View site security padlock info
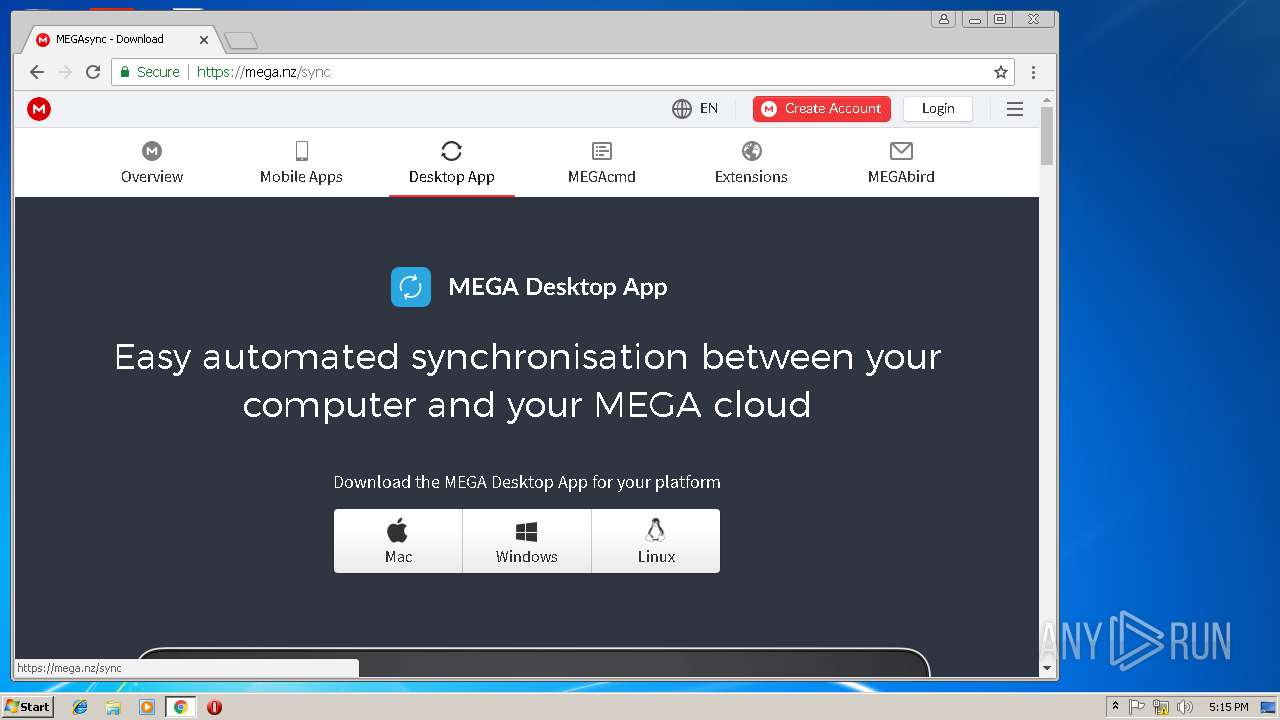This screenshot has width=1280, height=720. [x=125, y=72]
